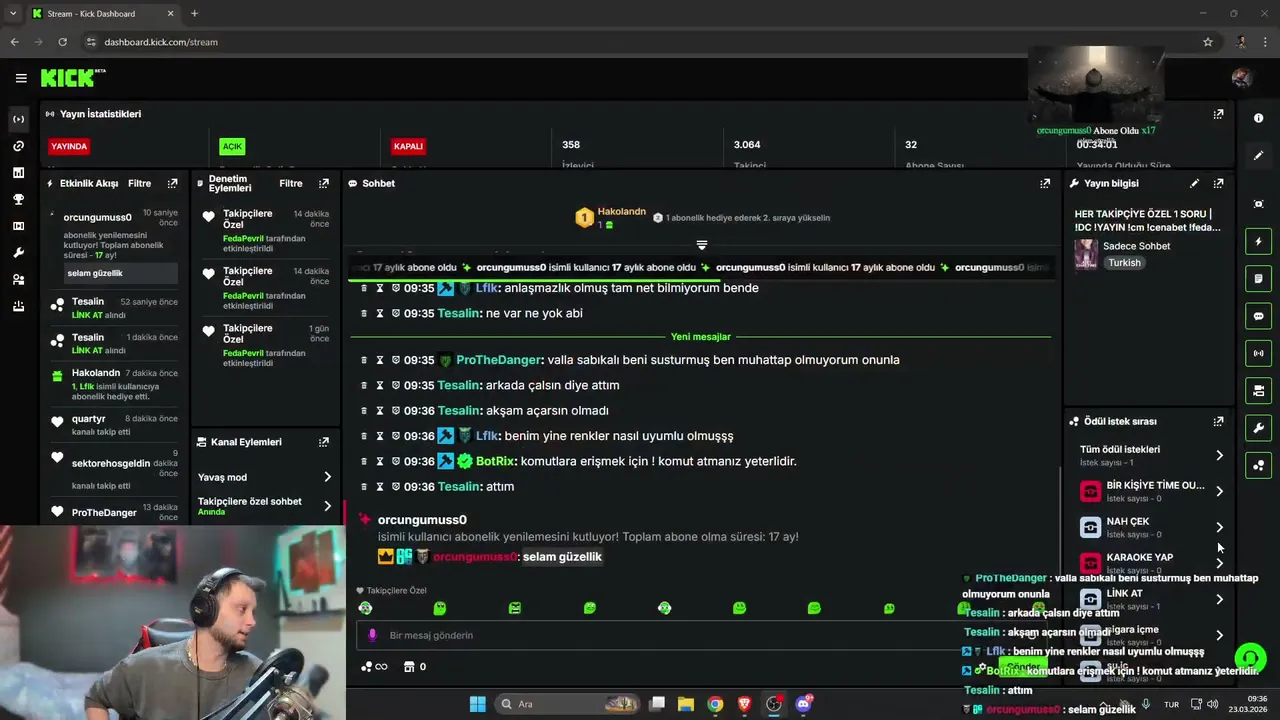
Task: Open the community users icon in left sidebar
Action: [18, 280]
